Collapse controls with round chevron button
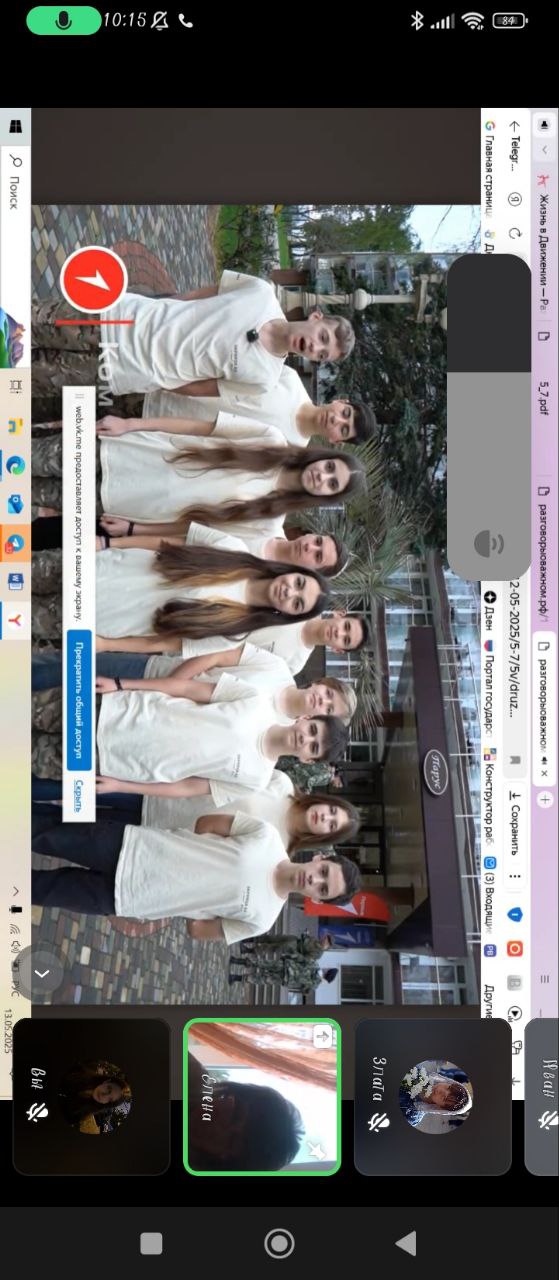 (41, 972)
